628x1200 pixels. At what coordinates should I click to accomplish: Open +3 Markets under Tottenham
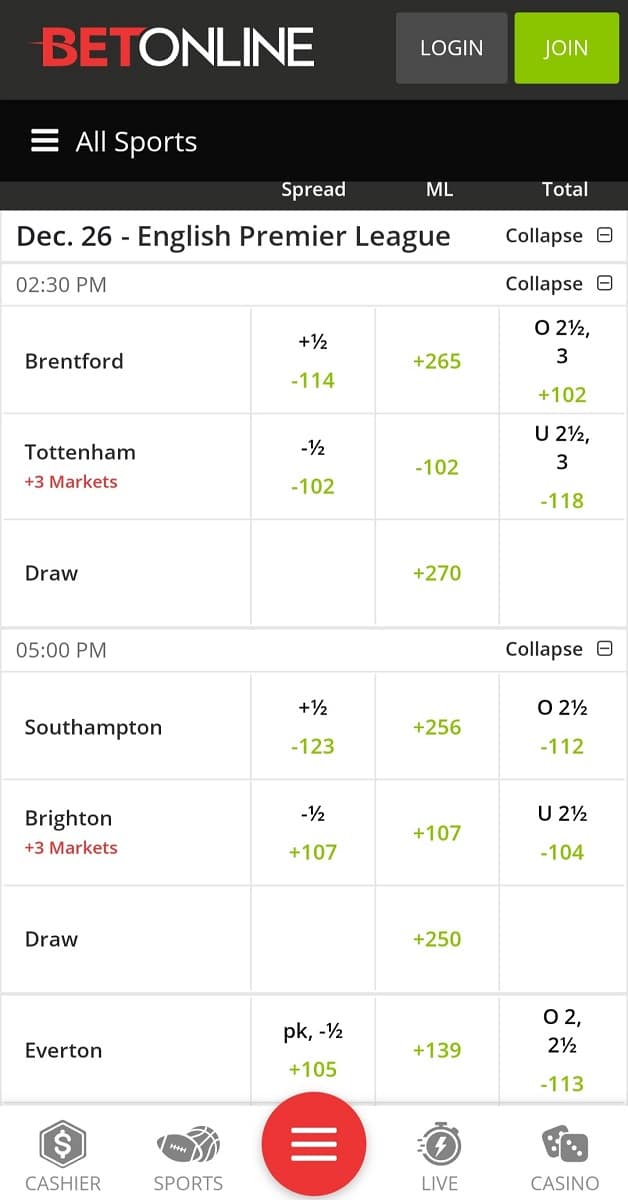tap(71, 482)
